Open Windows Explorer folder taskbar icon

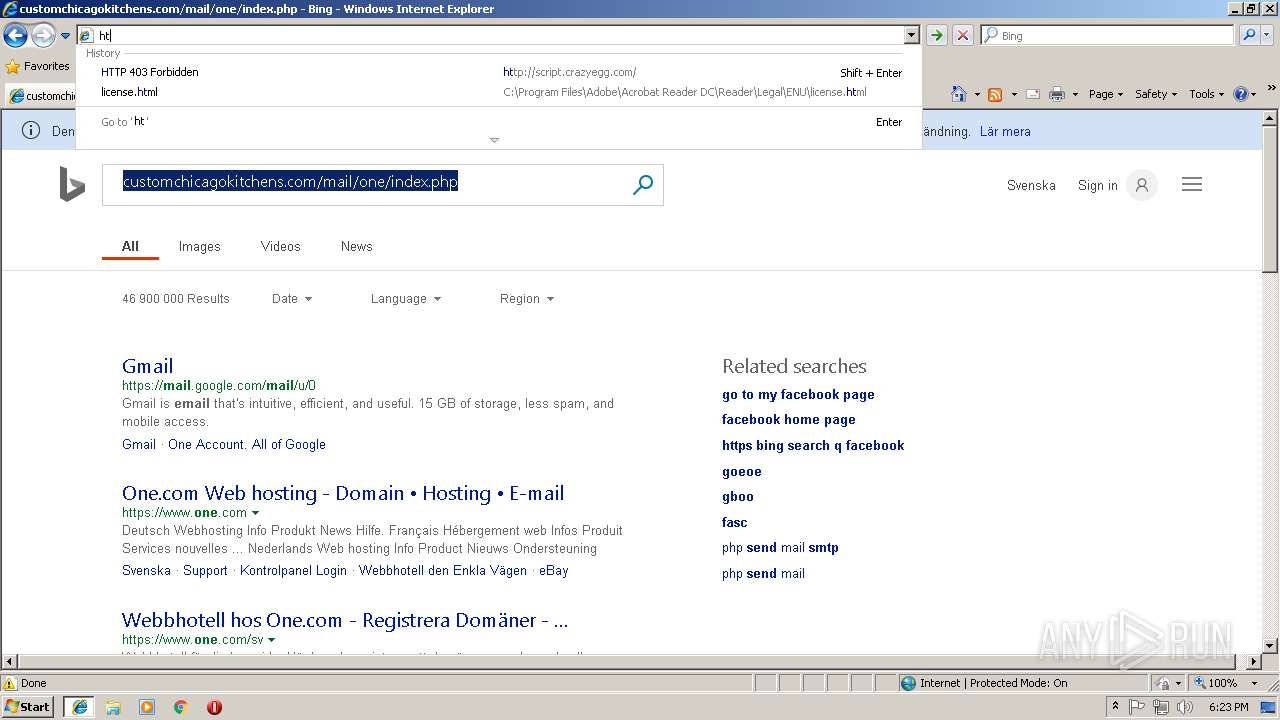point(113,707)
